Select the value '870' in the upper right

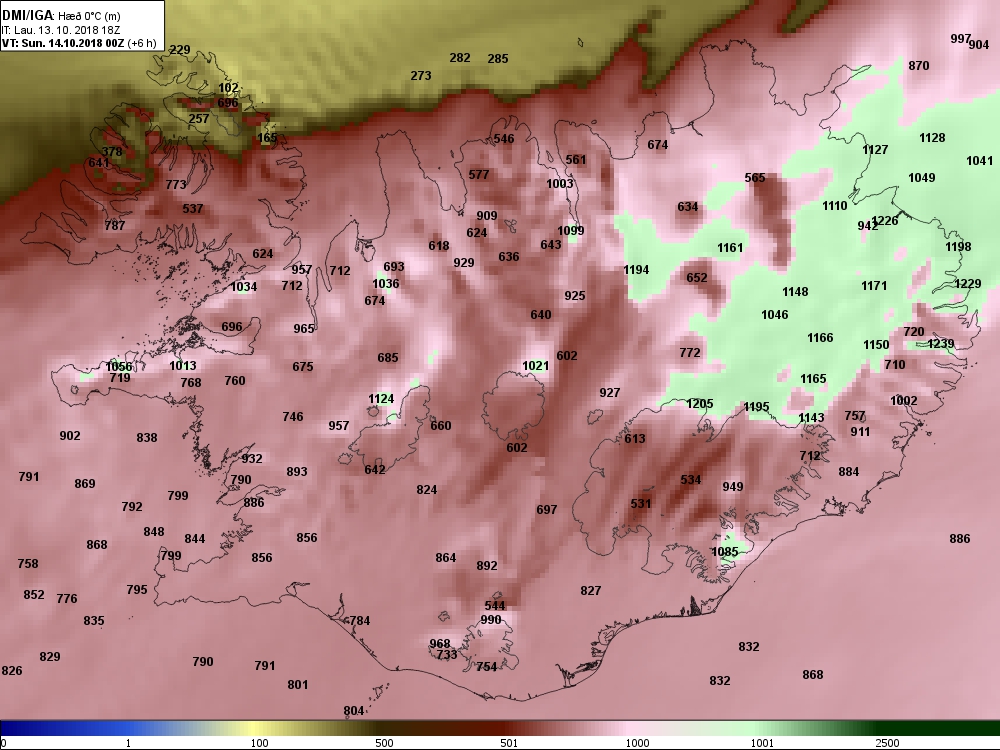(x=919, y=66)
